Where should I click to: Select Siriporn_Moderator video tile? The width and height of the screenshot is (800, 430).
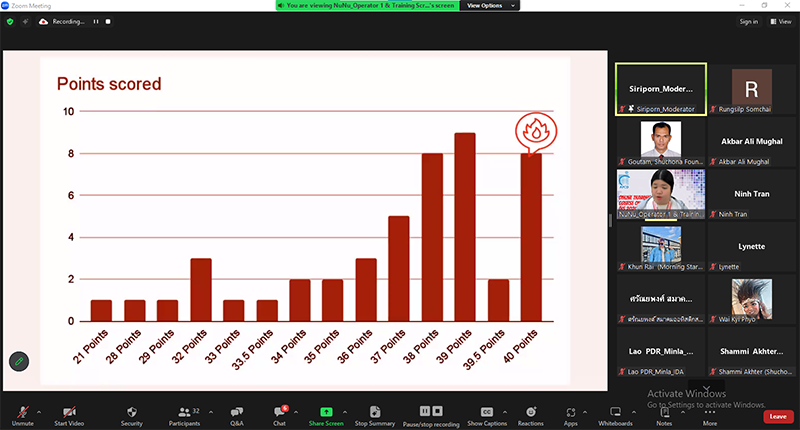661,89
